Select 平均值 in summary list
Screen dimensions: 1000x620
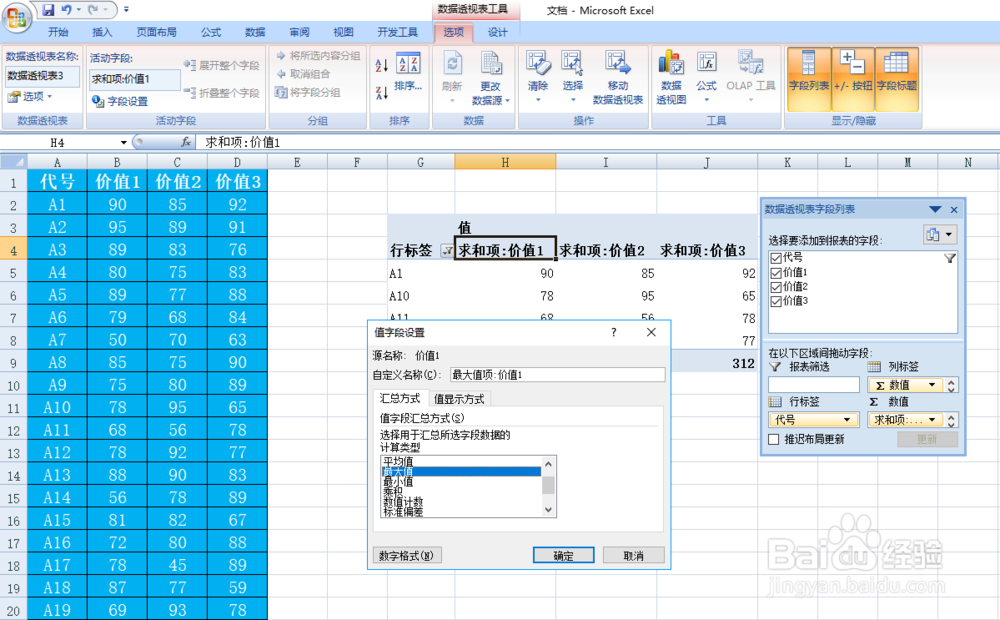[398, 461]
